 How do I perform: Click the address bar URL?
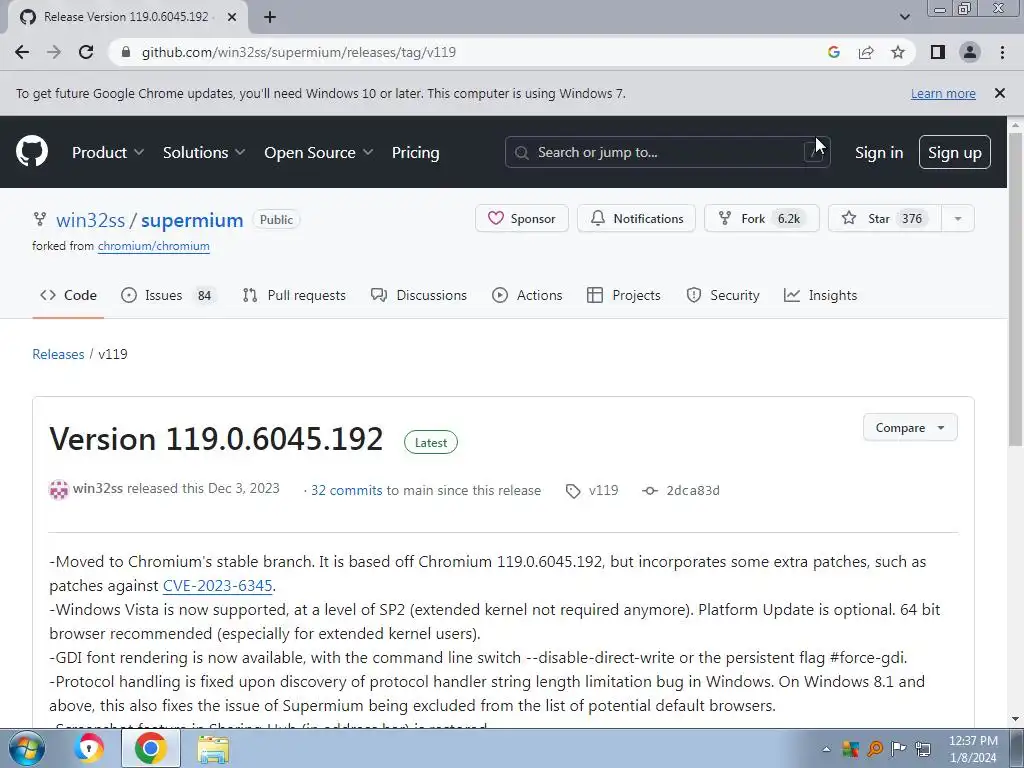pos(298,52)
